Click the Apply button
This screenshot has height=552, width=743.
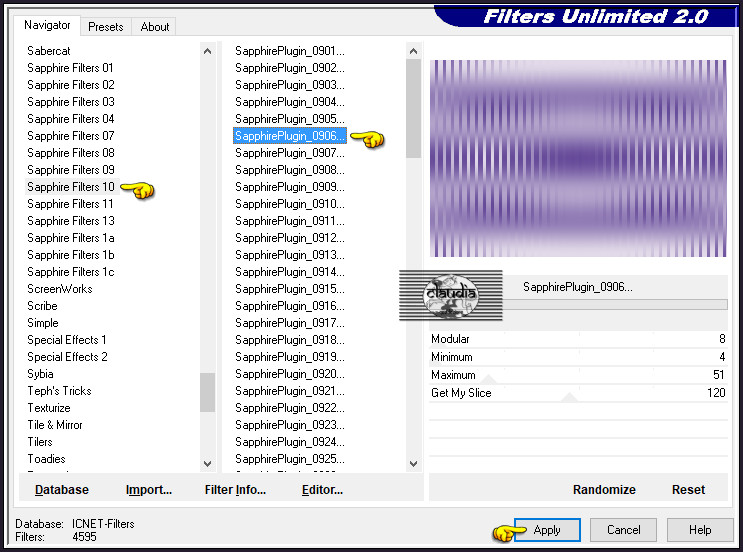[547, 530]
